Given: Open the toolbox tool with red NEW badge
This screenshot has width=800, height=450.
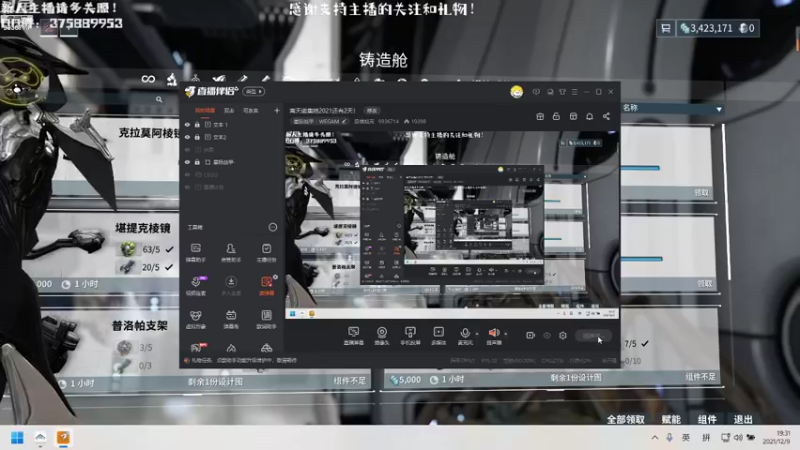Looking at the screenshot, I should (196, 348).
